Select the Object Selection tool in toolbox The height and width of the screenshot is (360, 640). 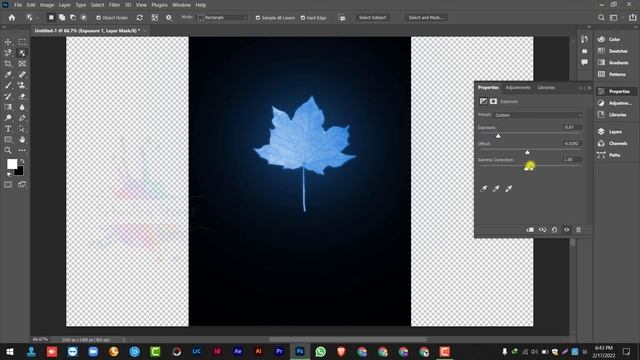pos(22,53)
